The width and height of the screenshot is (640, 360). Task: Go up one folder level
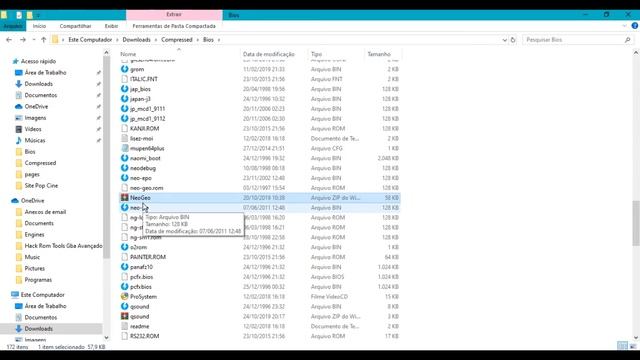[44, 40]
